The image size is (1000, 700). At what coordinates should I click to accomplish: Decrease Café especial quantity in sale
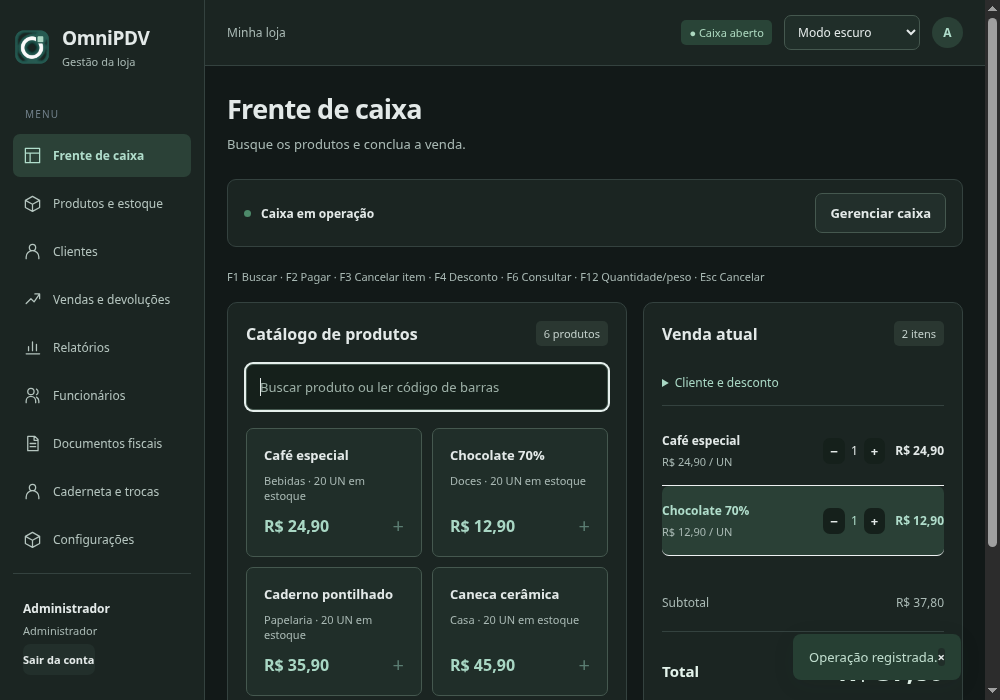point(834,451)
